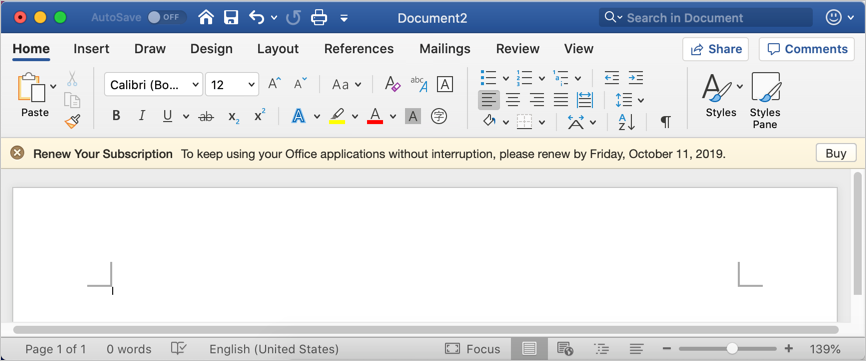
Task: Cut selection with scissors icon
Action: pyautogui.click(x=72, y=79)
